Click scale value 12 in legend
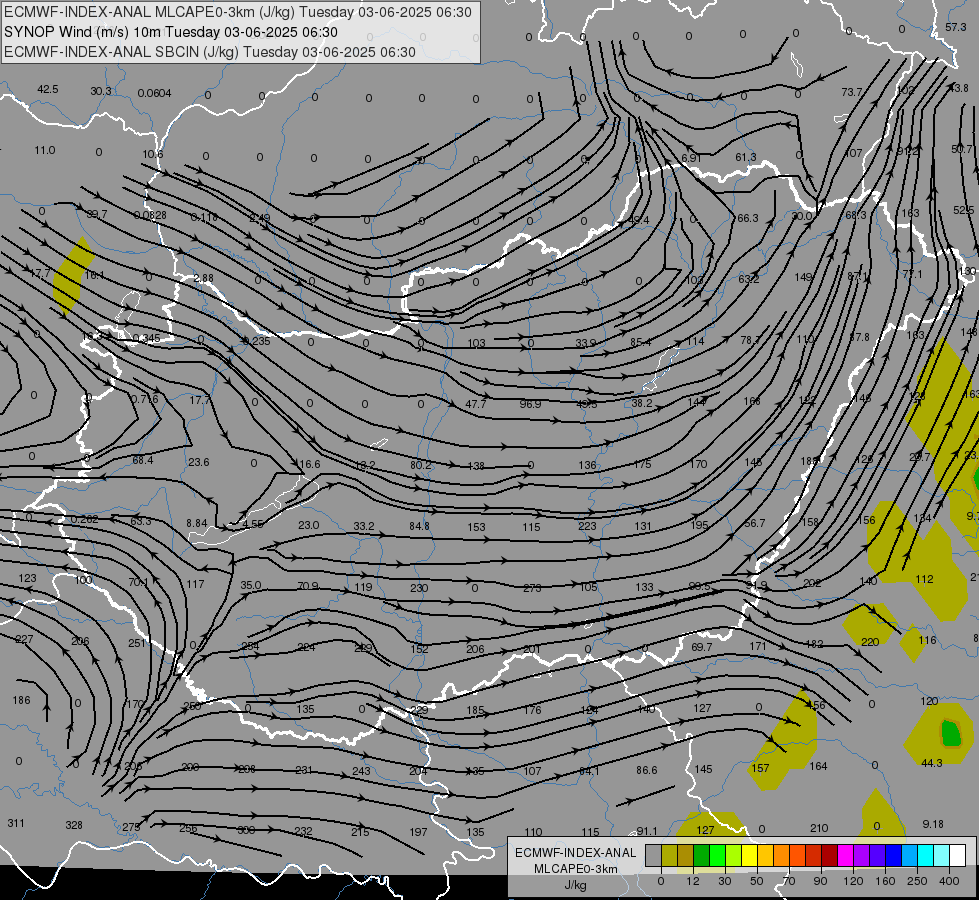Image resolution: width=979 pixels, height=900 pixels. click(693, 881)
